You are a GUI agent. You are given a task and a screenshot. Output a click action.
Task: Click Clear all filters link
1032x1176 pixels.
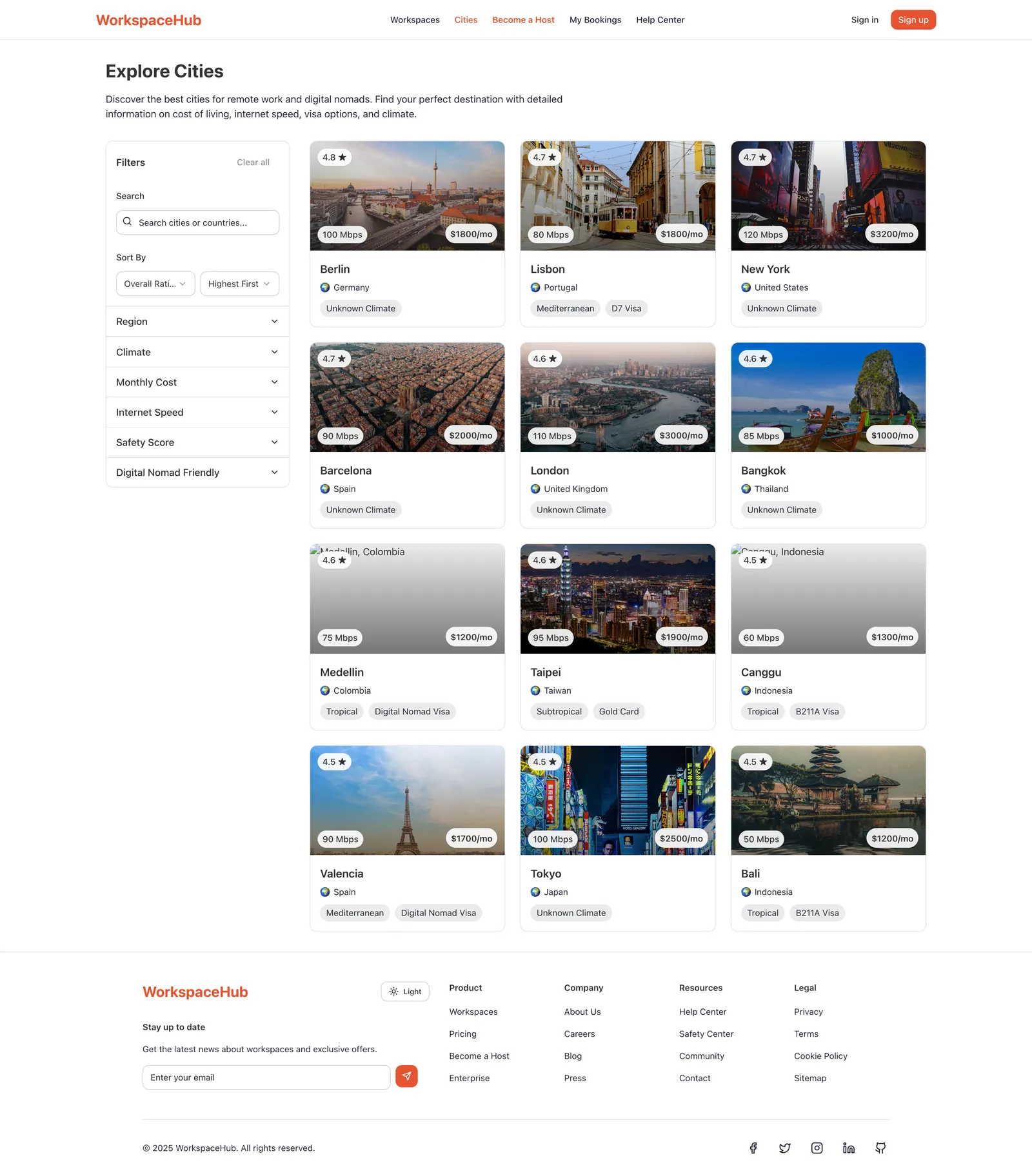pyautogui.click(x=253, y=162)
